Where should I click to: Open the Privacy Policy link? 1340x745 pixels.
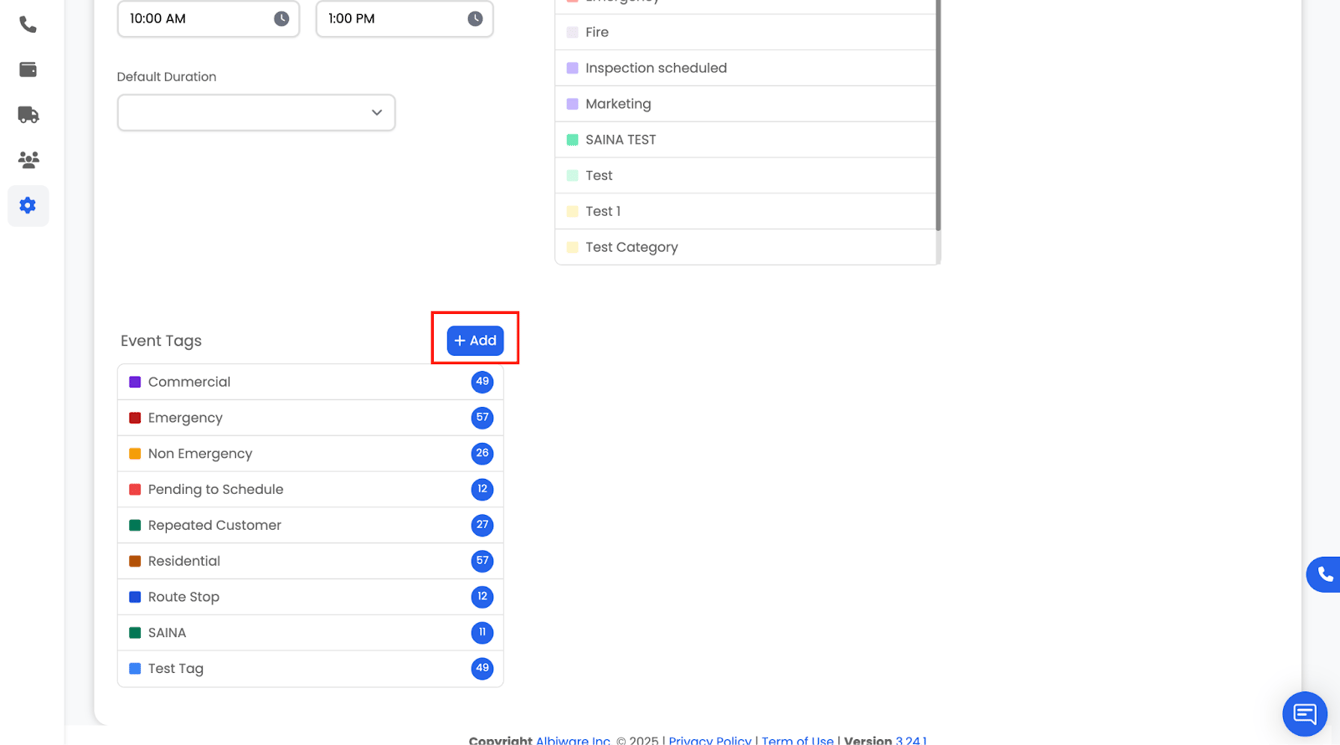[710, 741]
